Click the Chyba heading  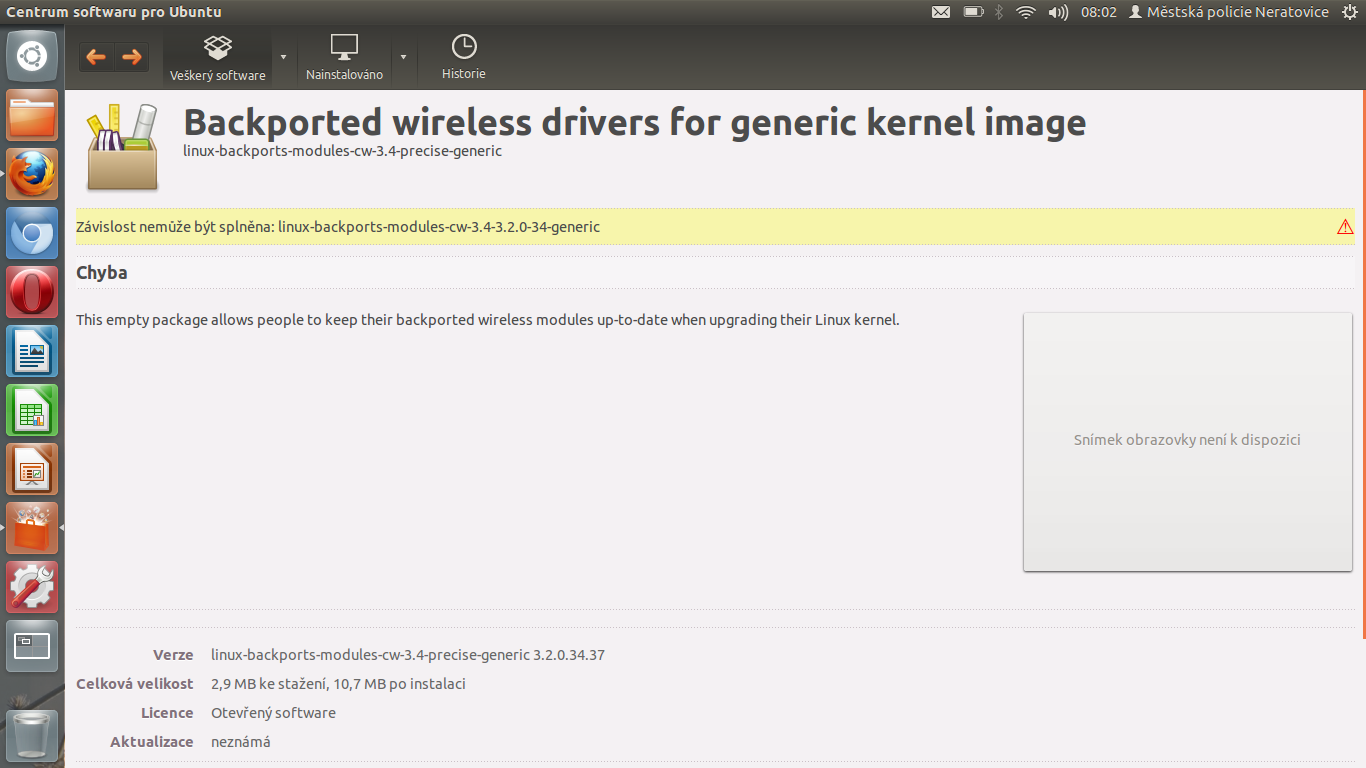pos(102,273)
